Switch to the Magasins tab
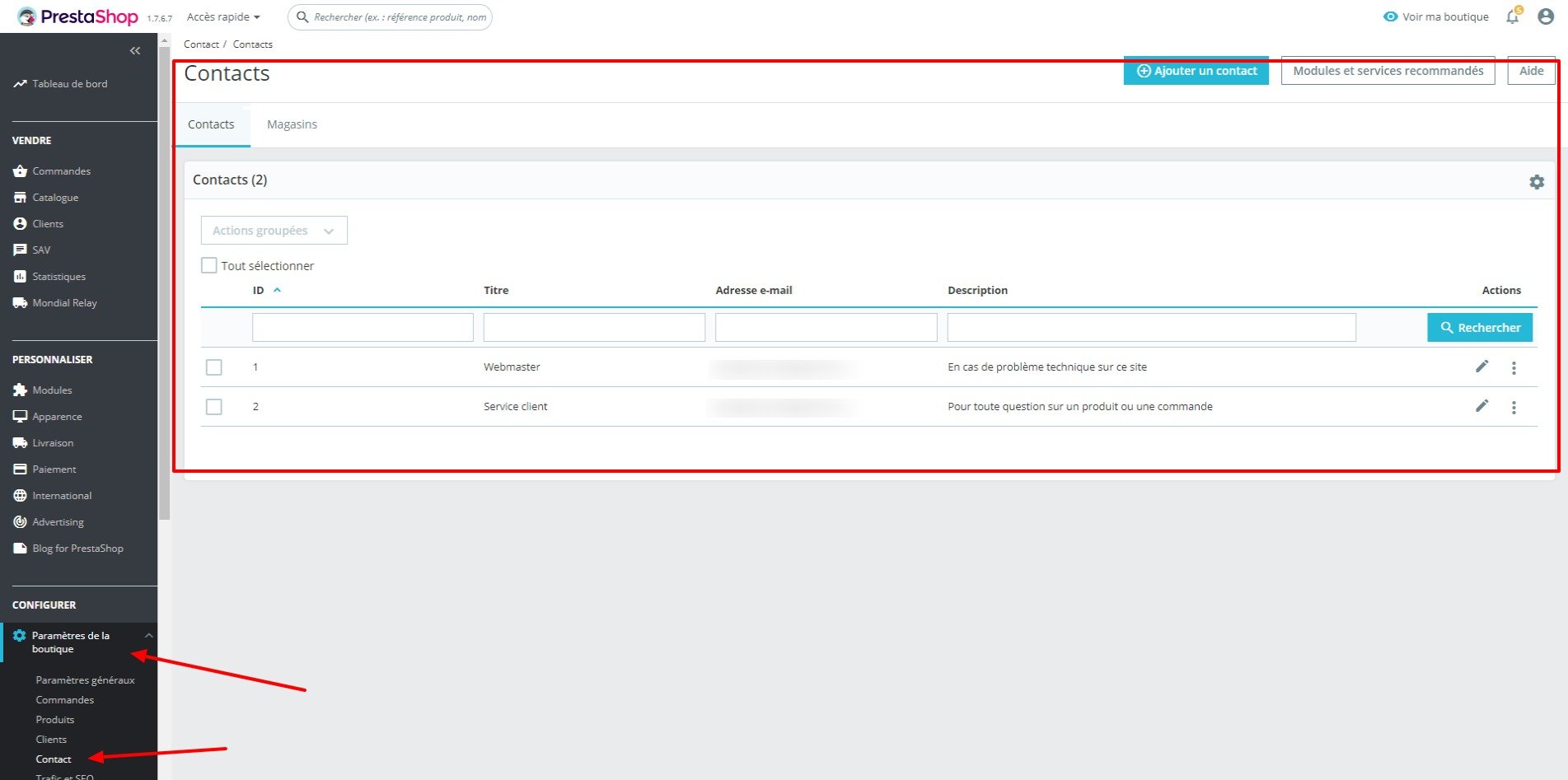The height and width of the screenshot is (780, 1568). point(292,124)
